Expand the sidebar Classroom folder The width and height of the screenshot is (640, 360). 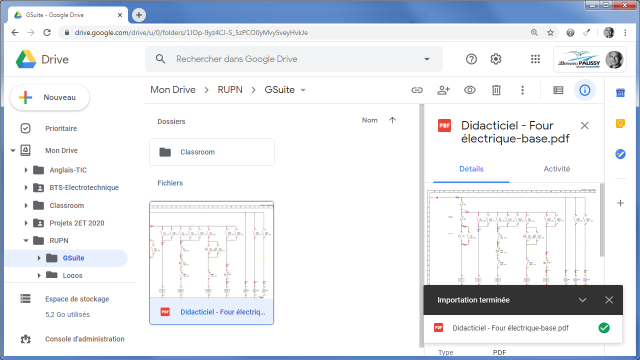(x=26, y=205)
